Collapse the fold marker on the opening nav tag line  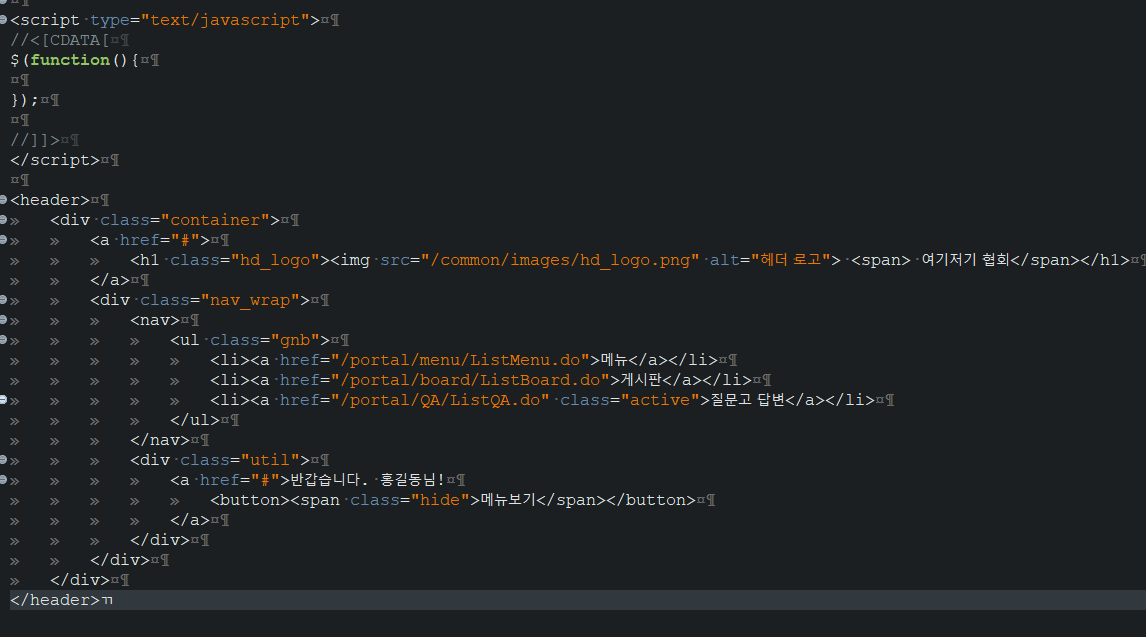pos(3,319)
